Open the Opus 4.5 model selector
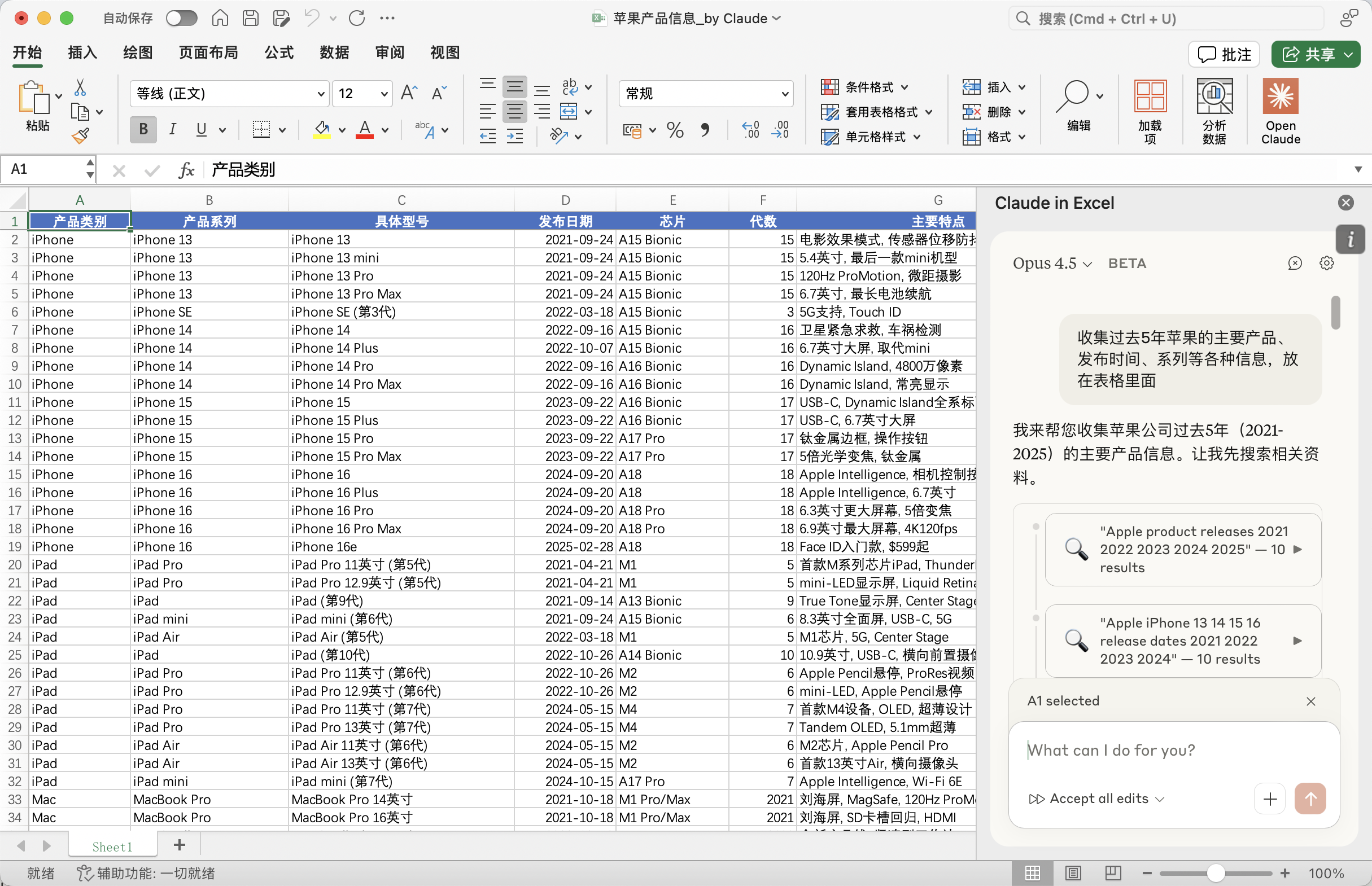This screenshot has width=1372, height=886. click(1051, 263)
